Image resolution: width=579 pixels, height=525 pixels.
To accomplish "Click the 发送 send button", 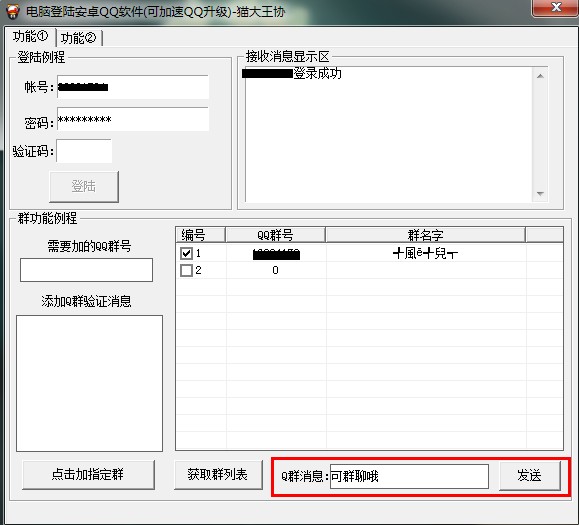I will click(530, 476).
